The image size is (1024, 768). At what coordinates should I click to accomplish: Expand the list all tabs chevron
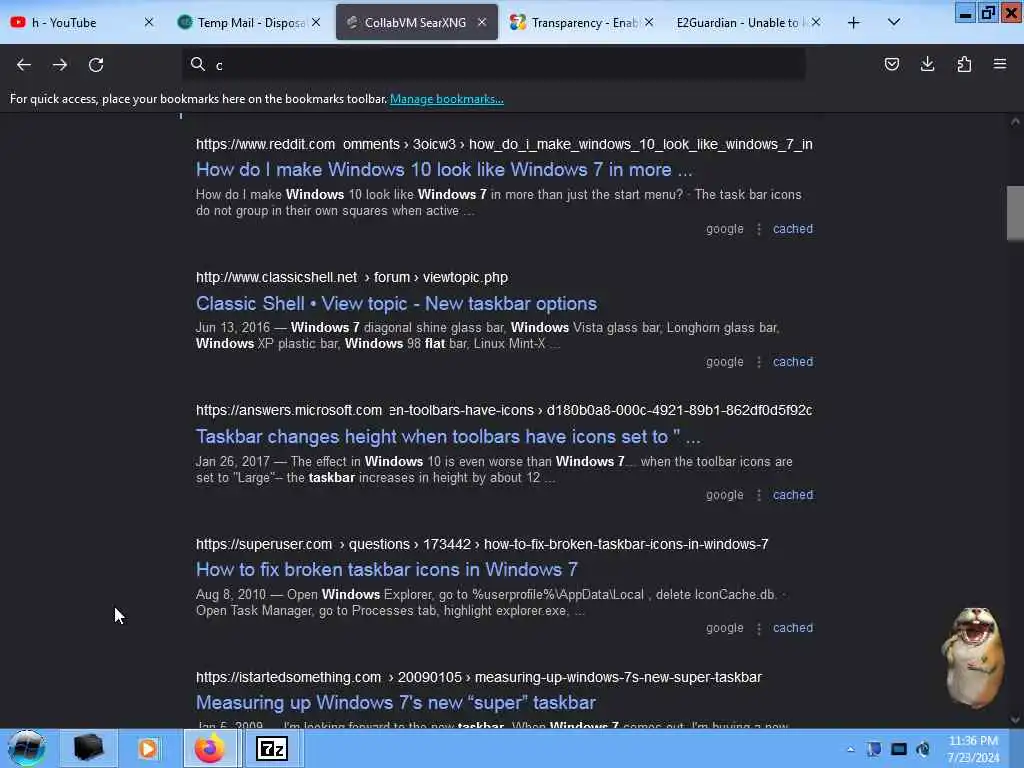[894, 23]
